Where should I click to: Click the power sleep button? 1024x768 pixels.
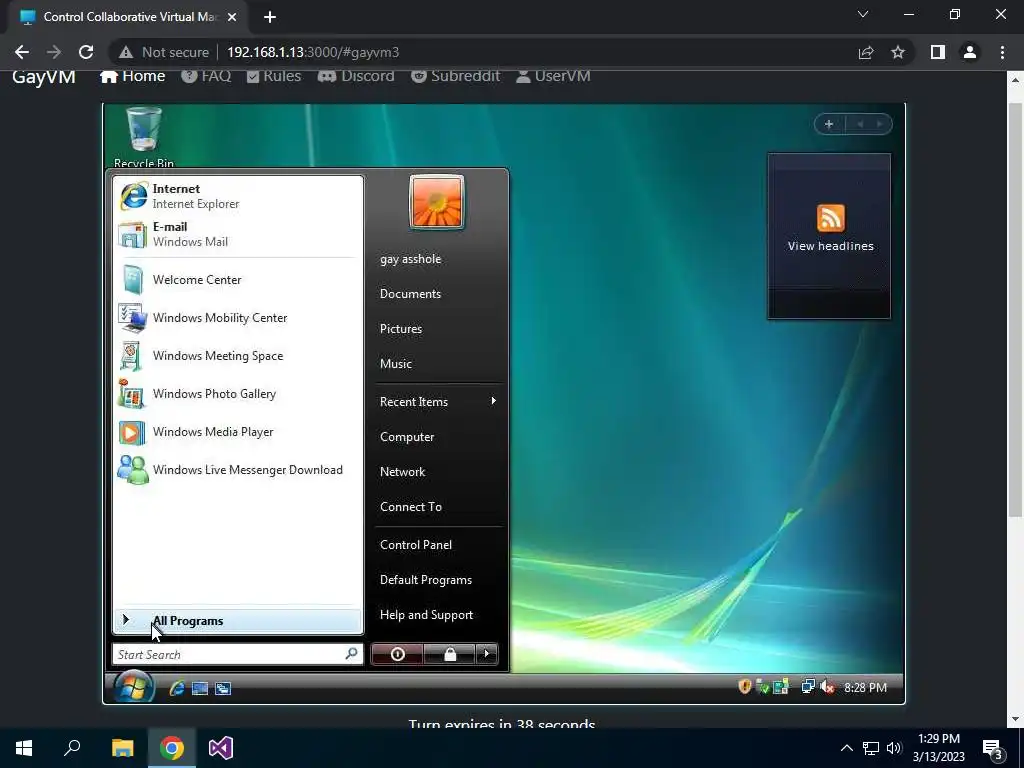click(398, 654)
